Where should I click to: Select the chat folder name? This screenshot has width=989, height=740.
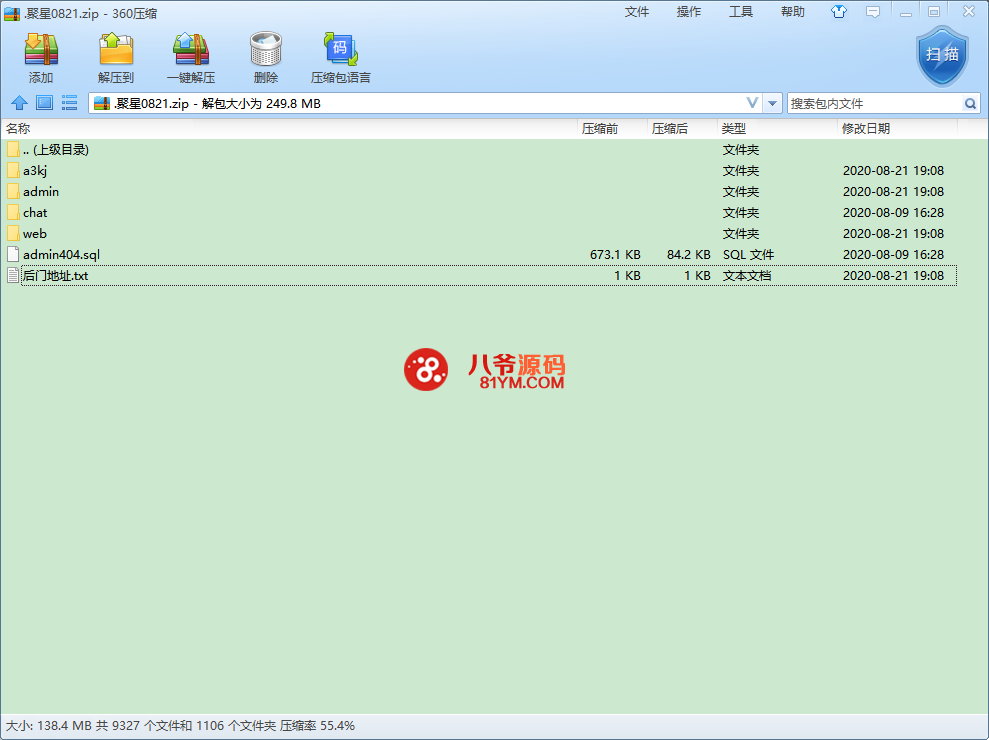35,213
